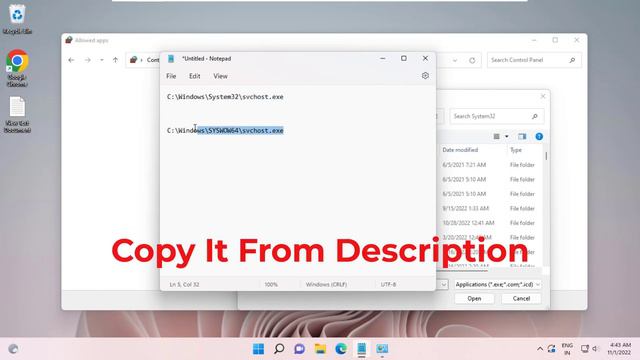Image resolution: width=640 pixels, height=360 pixels.
Task: Expand the address bar history dropdown
Action: click(455, 60)
